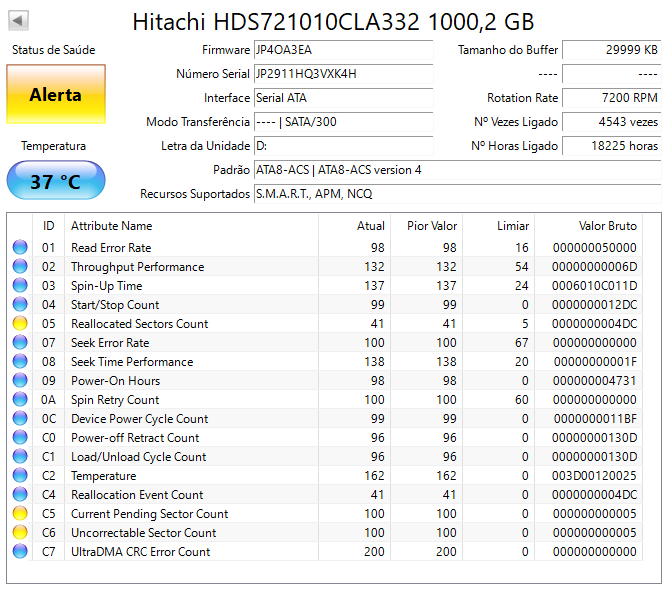Click the Valor Bruto column header

[589, 226]
